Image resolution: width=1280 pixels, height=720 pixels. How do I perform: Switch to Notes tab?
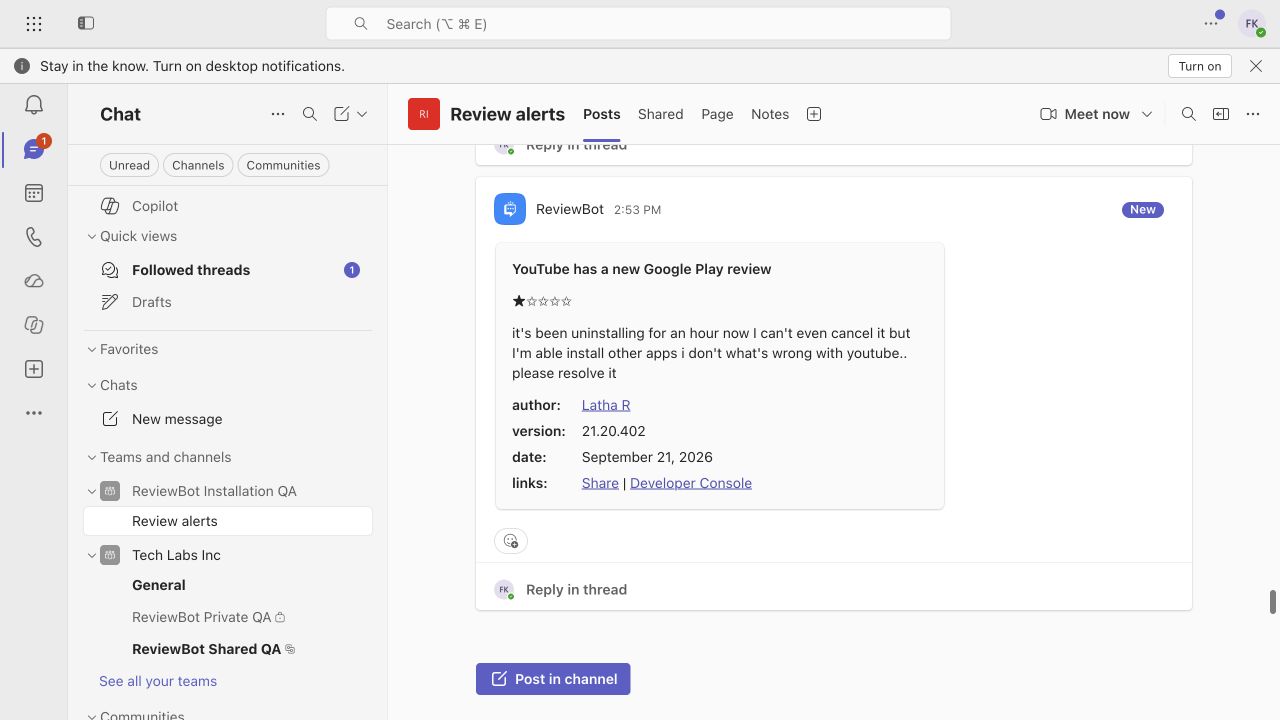click(770, 114)
